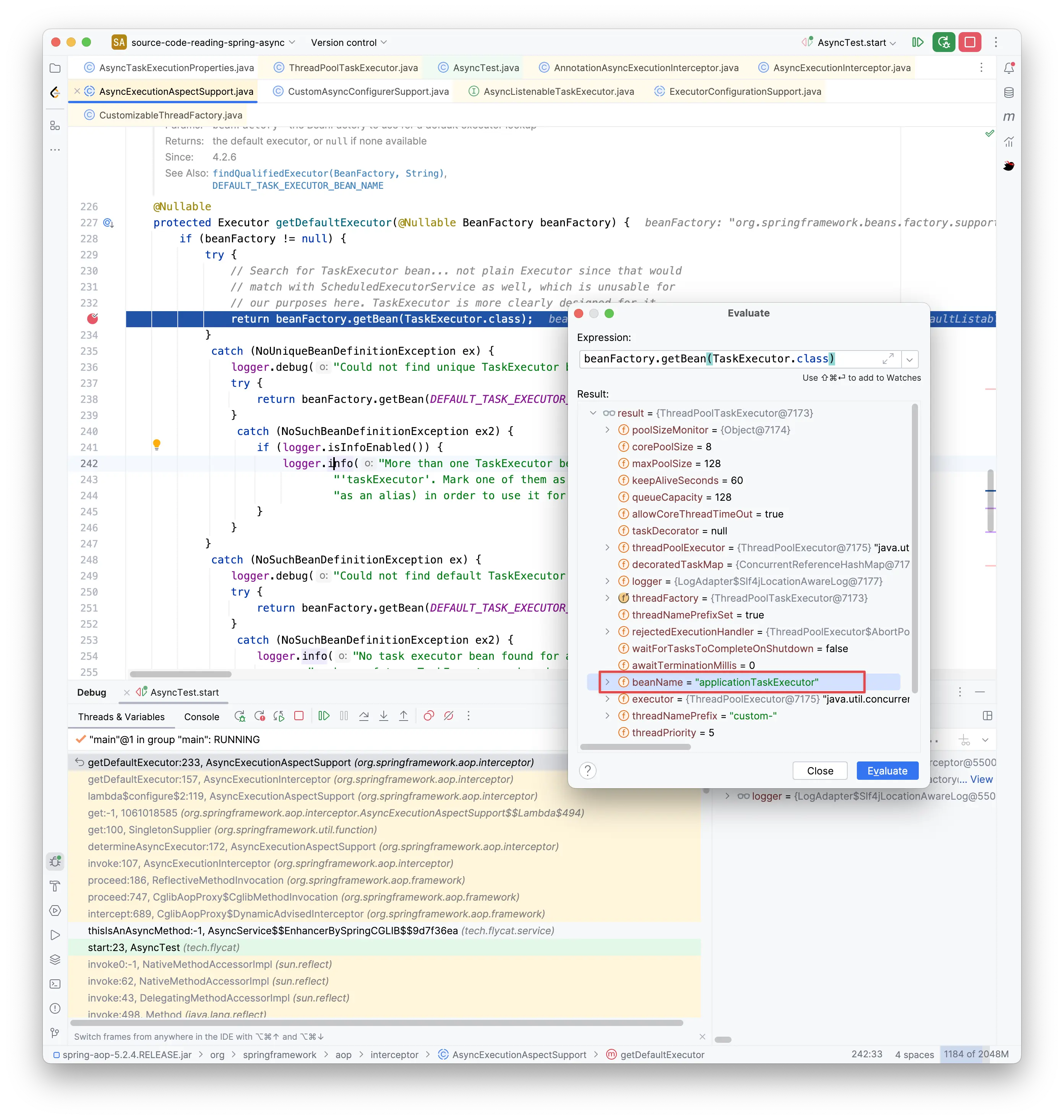Click the Evaluate button in dialog

tap(886, 770)
